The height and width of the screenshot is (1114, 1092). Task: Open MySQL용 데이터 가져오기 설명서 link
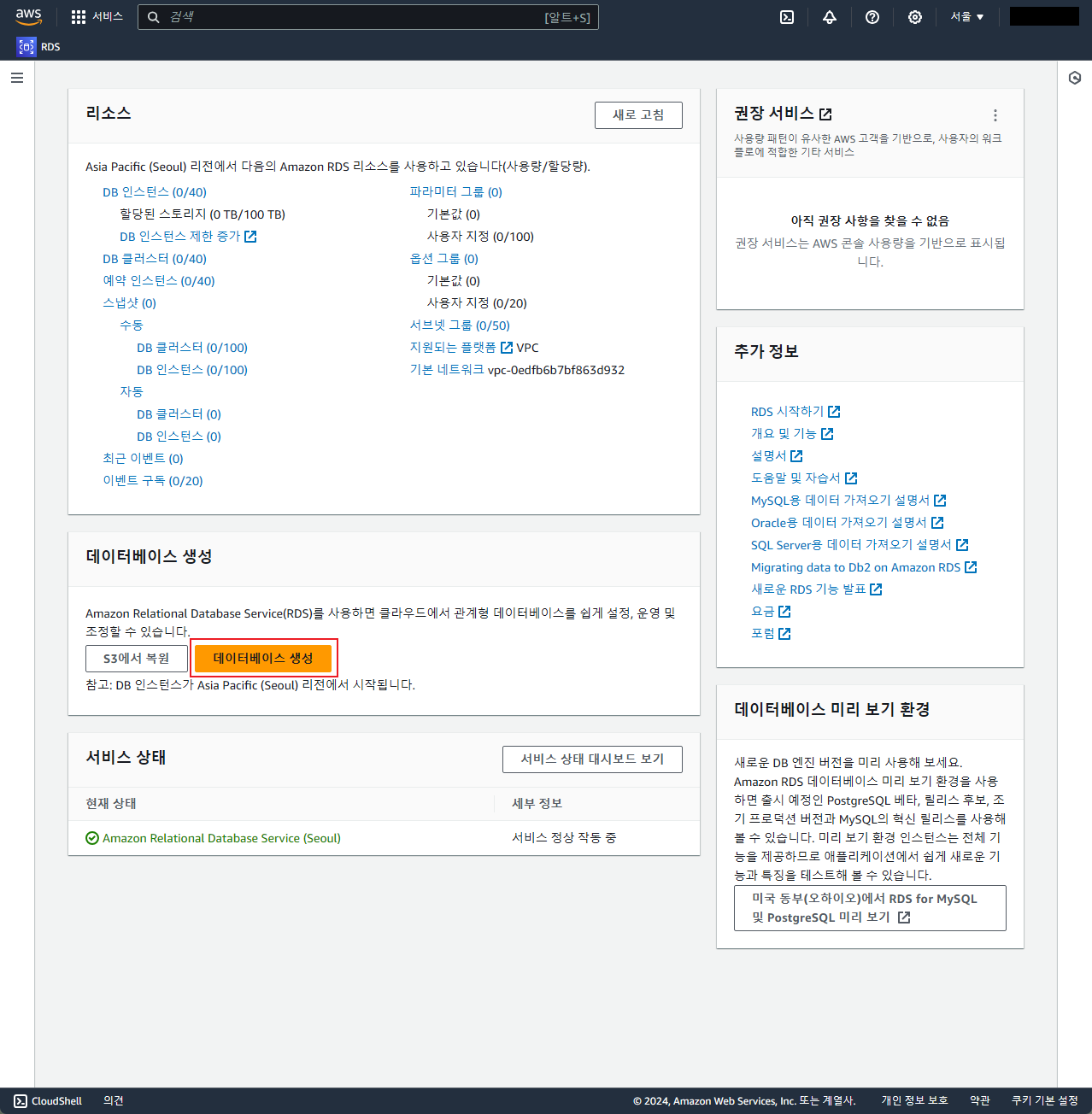point(840,501)
